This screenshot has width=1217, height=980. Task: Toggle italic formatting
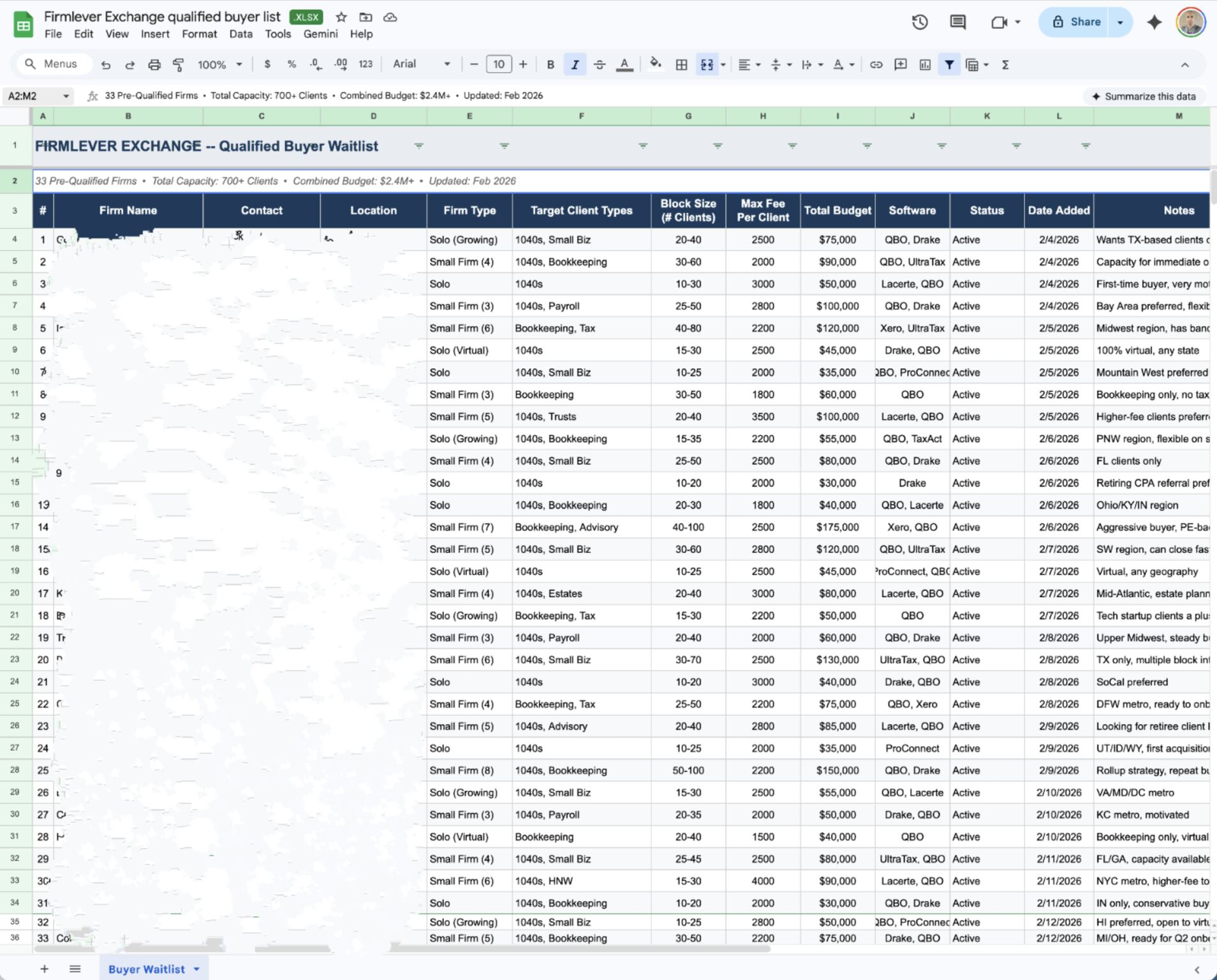(x=575, y=64)
